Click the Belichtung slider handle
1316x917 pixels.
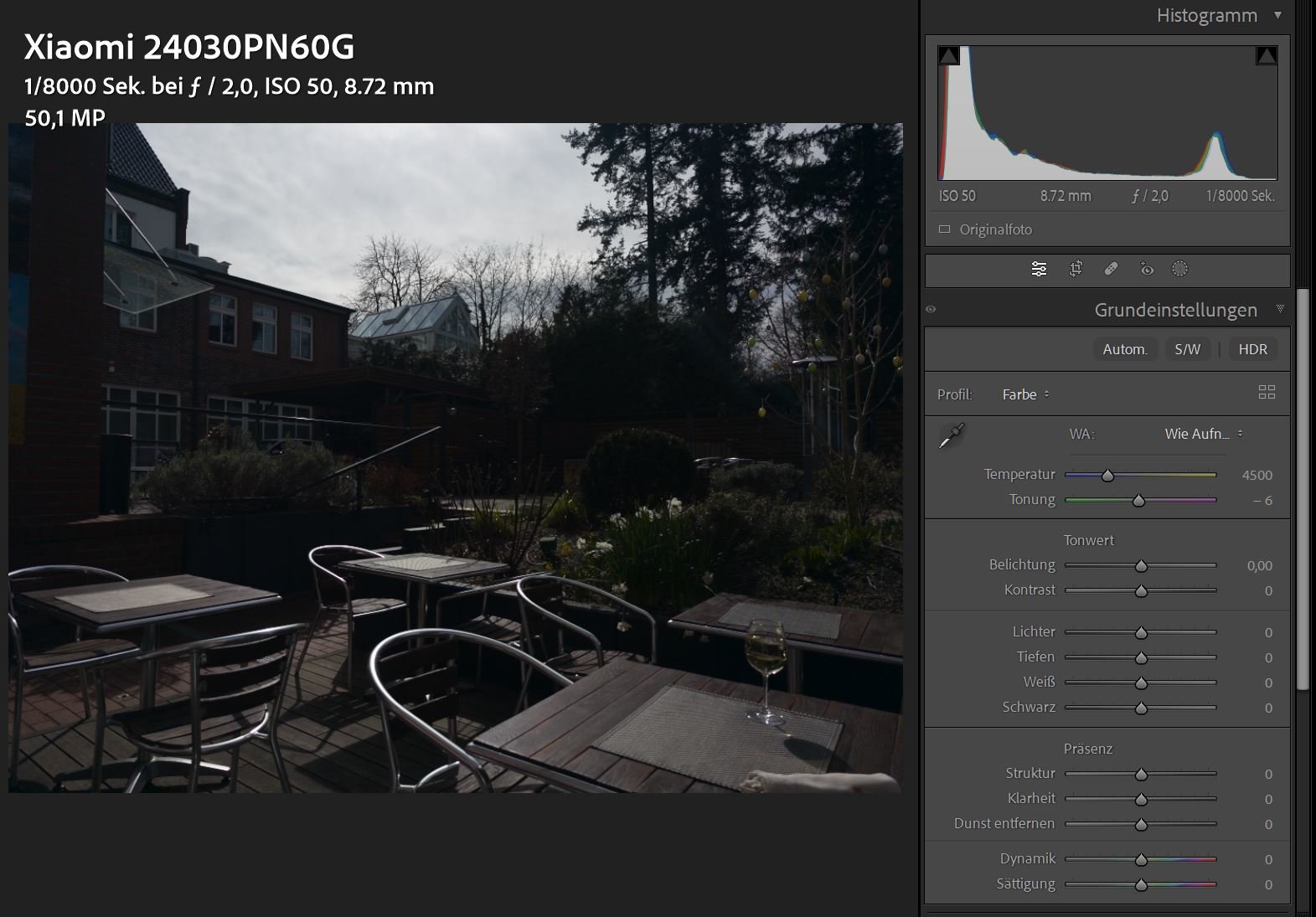click(1141, 566)
